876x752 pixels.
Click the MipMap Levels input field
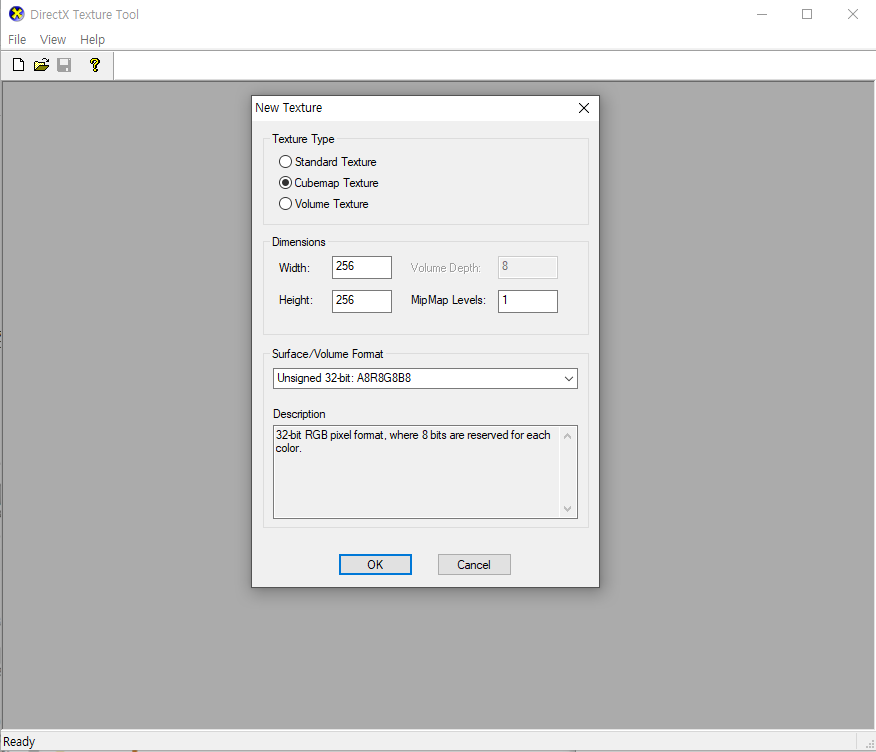click(527, 301)
